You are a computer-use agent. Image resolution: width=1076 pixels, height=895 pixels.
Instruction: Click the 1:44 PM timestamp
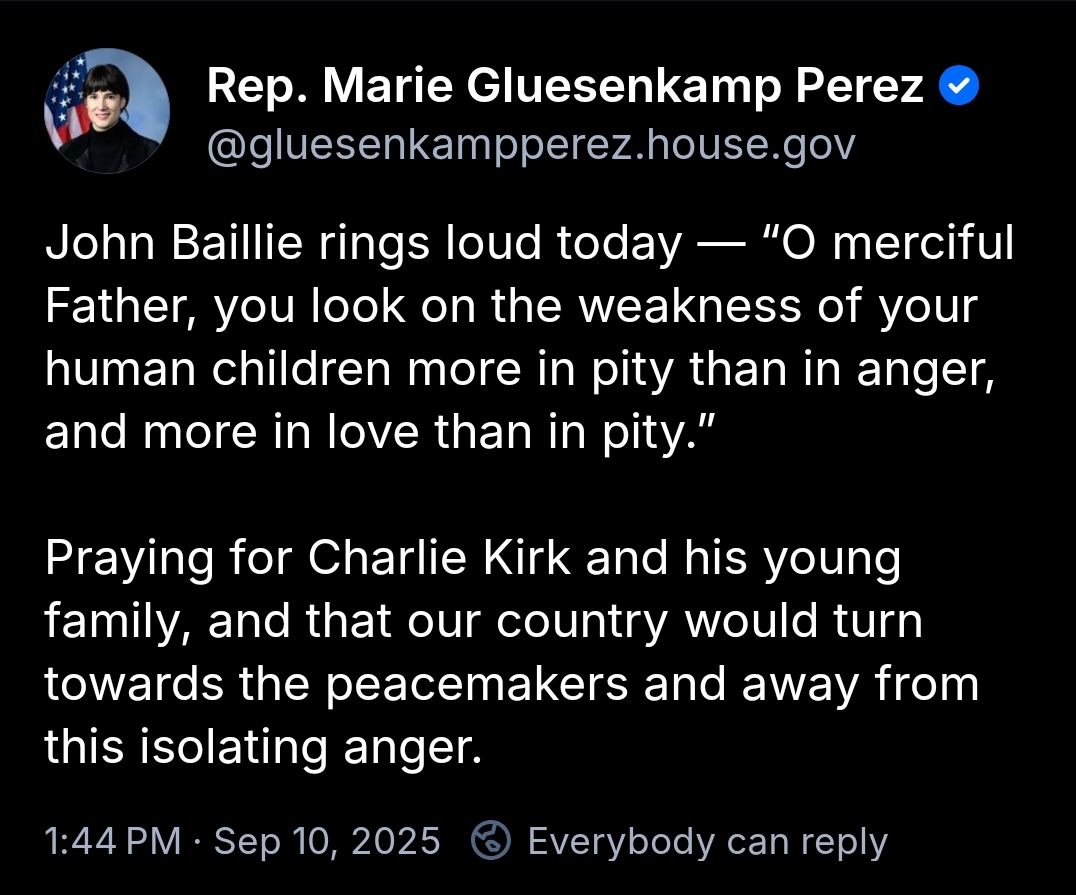(113, 841)
